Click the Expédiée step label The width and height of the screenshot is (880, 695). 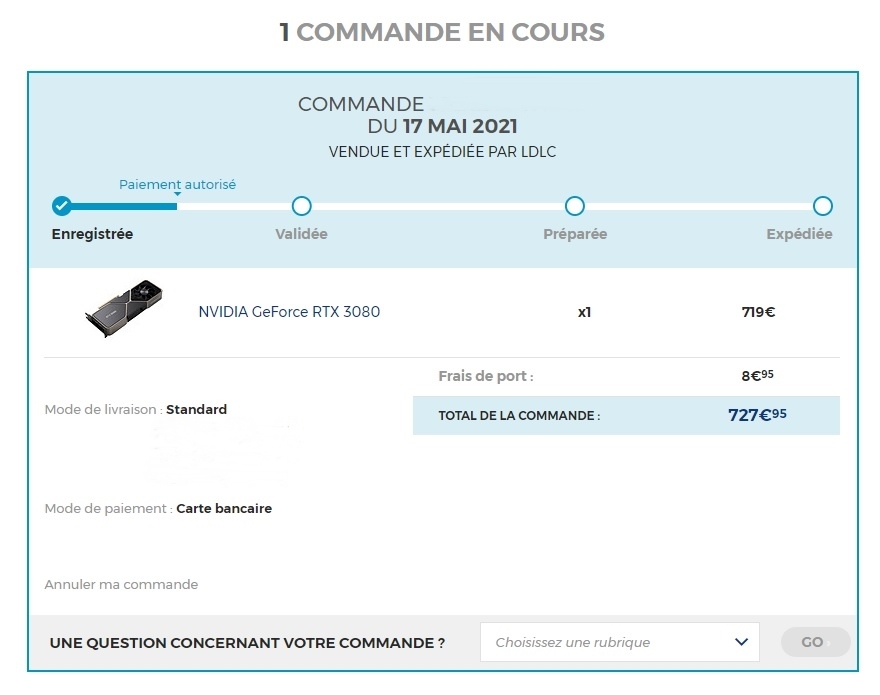799,234
